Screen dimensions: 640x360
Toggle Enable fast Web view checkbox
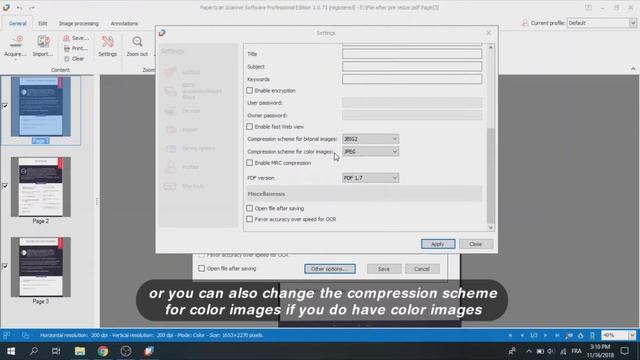(x=249, y=127)
